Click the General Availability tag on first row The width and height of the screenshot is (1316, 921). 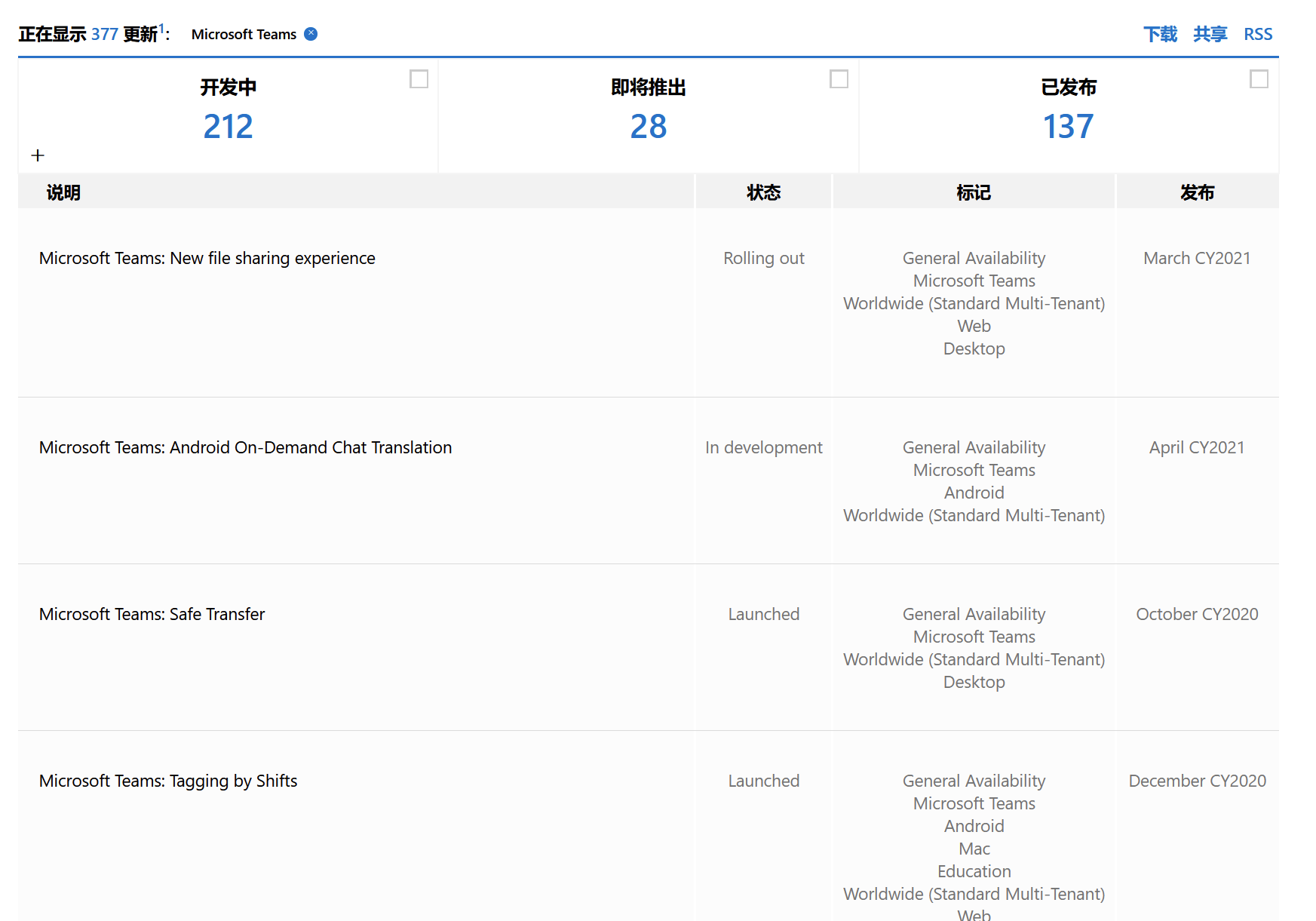974,258
